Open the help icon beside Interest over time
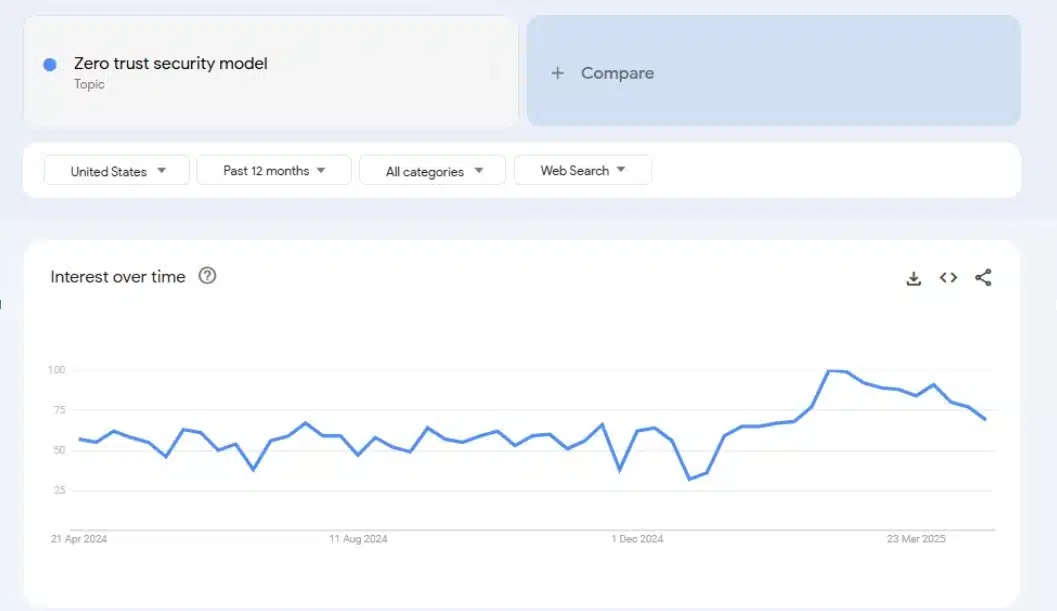Image resolution: width=1057 pixels, height=611 pixels. (x=207, y=276)
